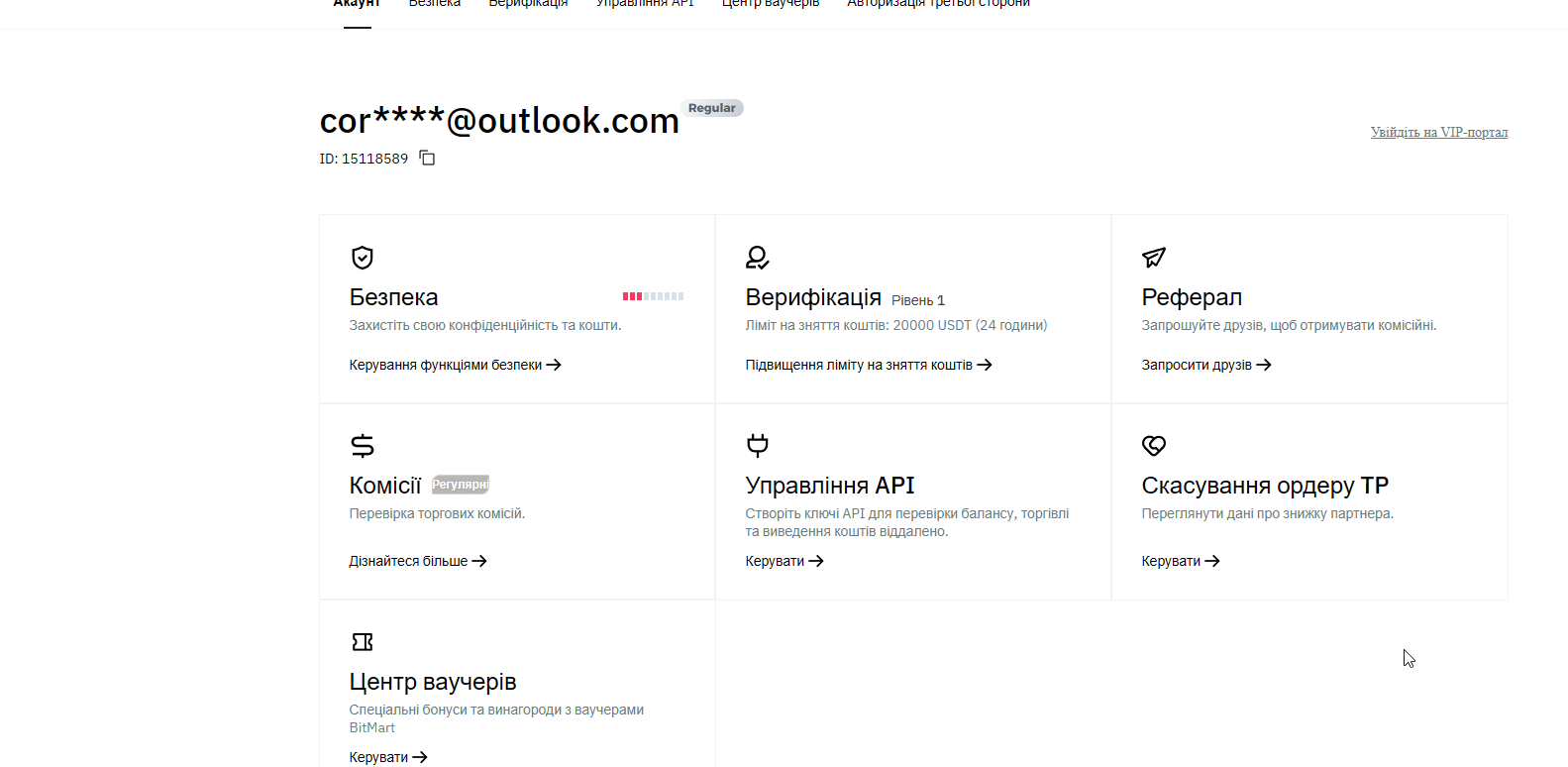
Task: Click the paper plane Реферал icon
Action: 1154,258
